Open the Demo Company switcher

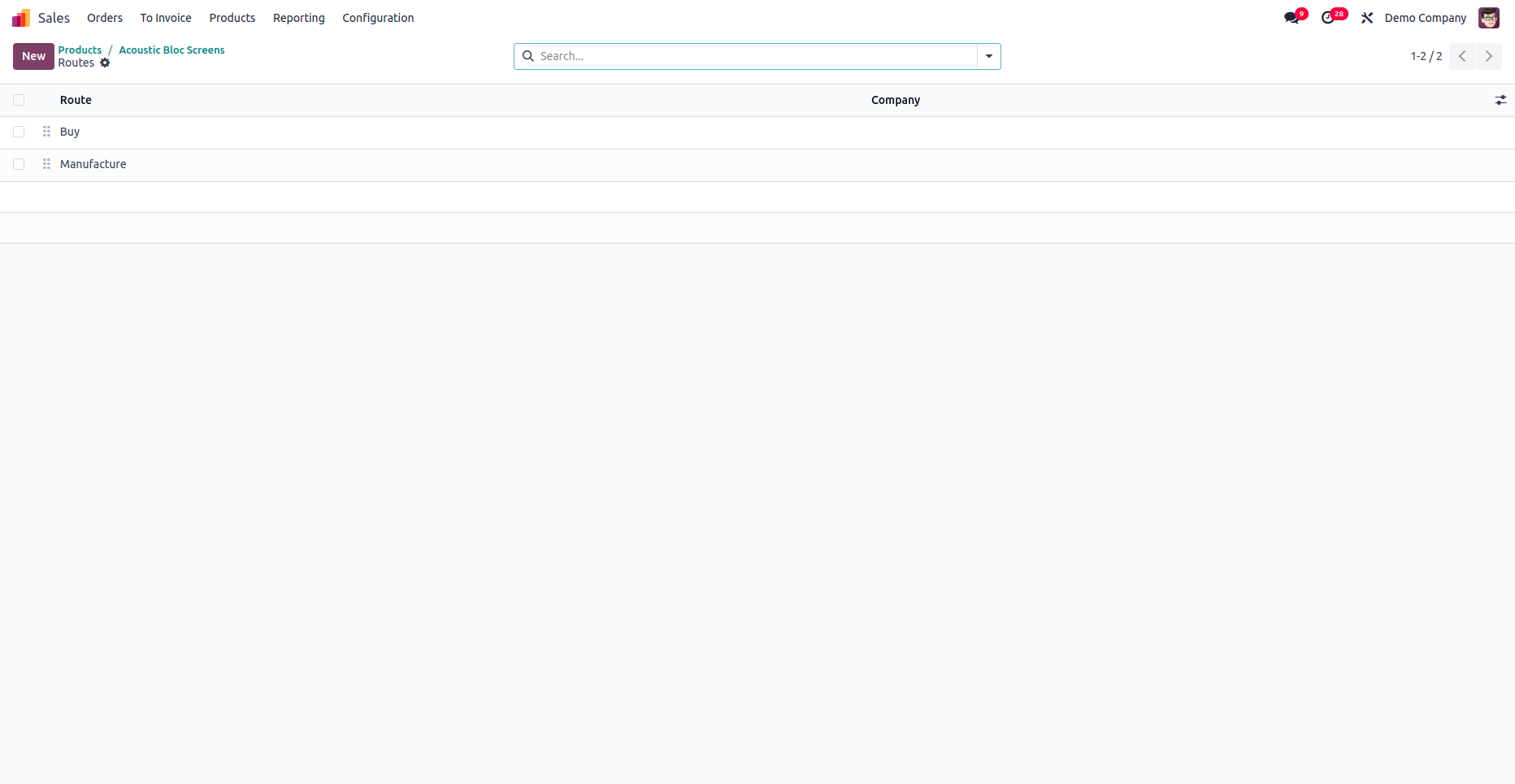pos(1426,18)
